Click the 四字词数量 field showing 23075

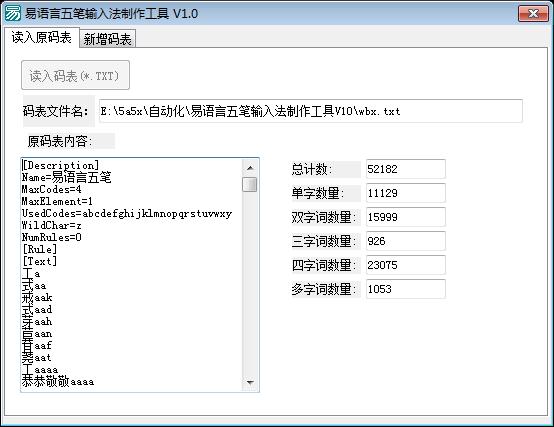click(x=406, y=265)
